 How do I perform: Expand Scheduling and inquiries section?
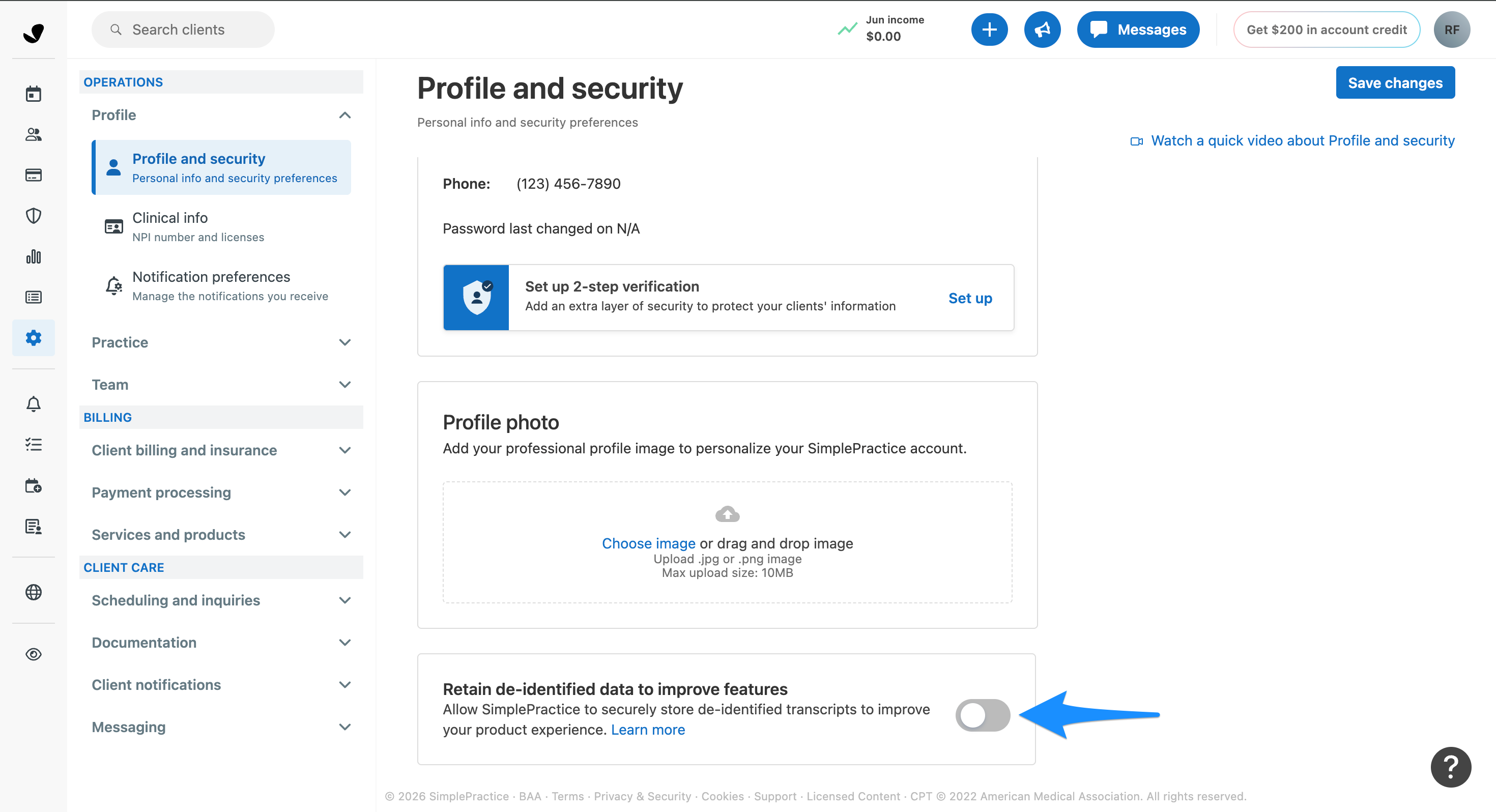tap(221, 600)
